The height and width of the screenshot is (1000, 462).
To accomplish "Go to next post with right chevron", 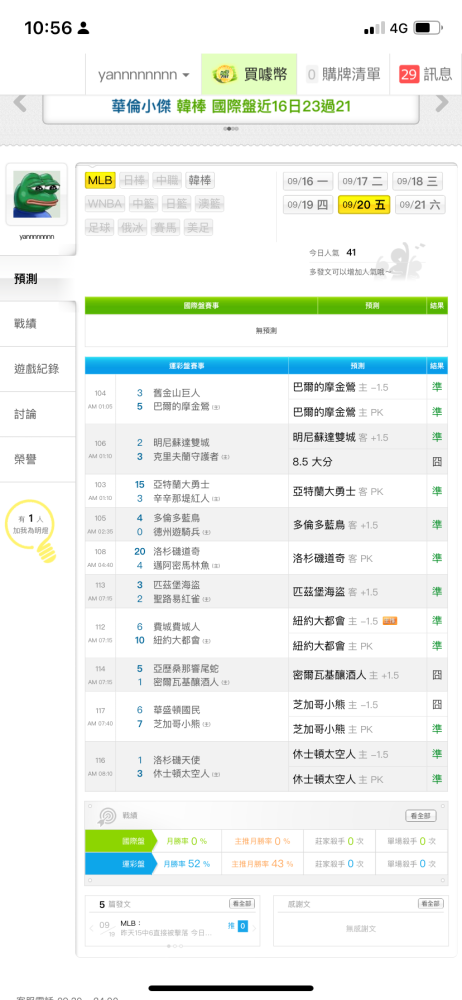I will 255,928.
